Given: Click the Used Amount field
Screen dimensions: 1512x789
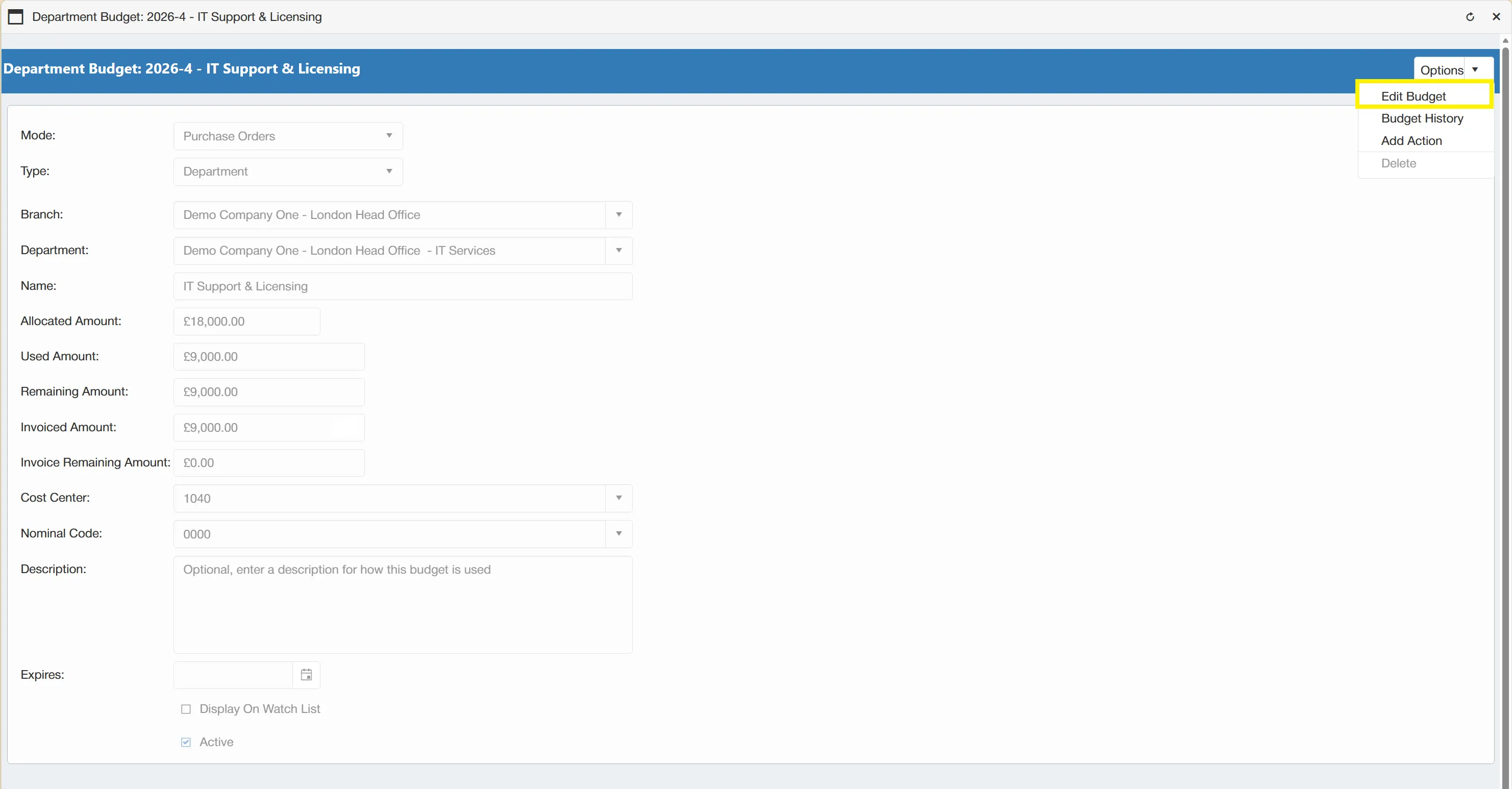Looking at the screenshot, I should click(x=269, y=357).
